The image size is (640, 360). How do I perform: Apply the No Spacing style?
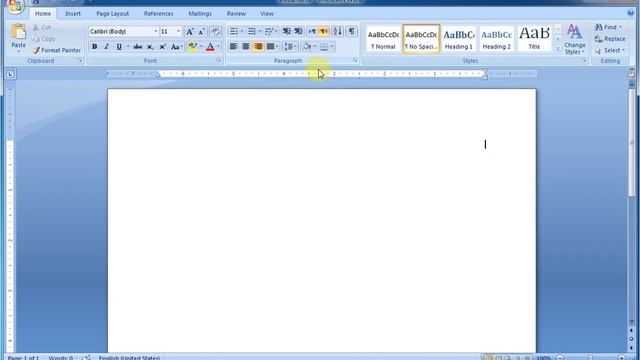point(421,39)
